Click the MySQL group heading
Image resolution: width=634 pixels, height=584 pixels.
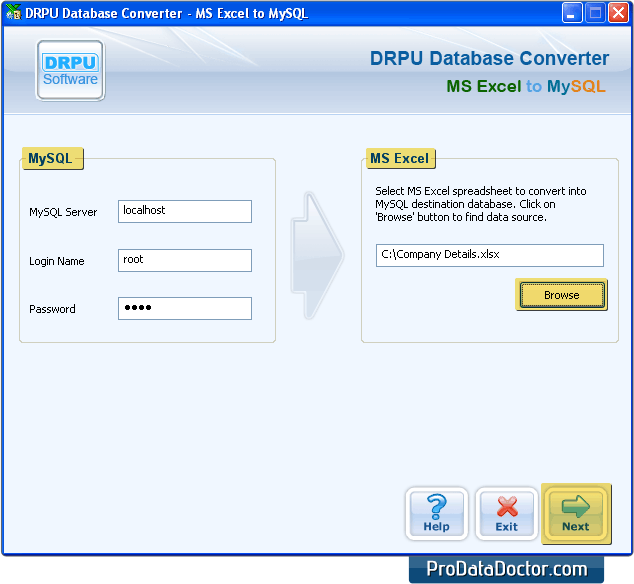50,159
